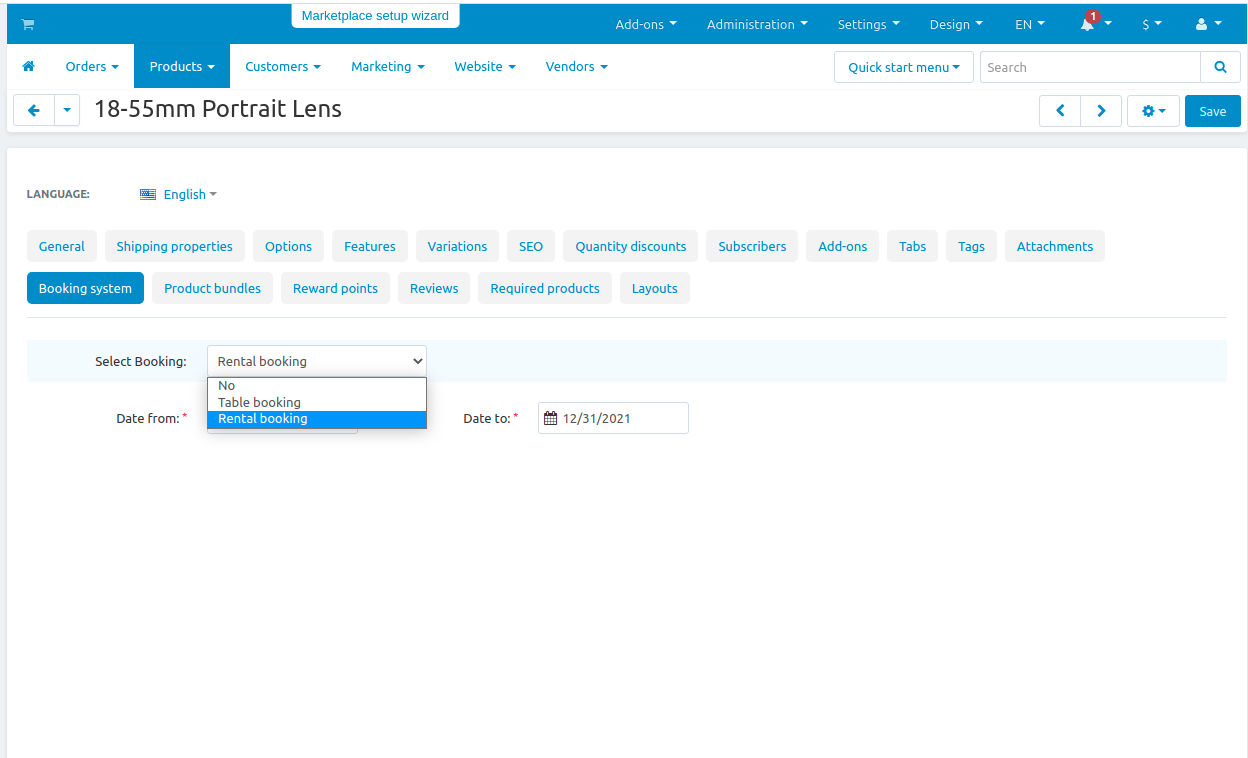Viewport: 1248px width, 758px height.
Task: Open the Quantity discounts tab
Action: [631, 246]
